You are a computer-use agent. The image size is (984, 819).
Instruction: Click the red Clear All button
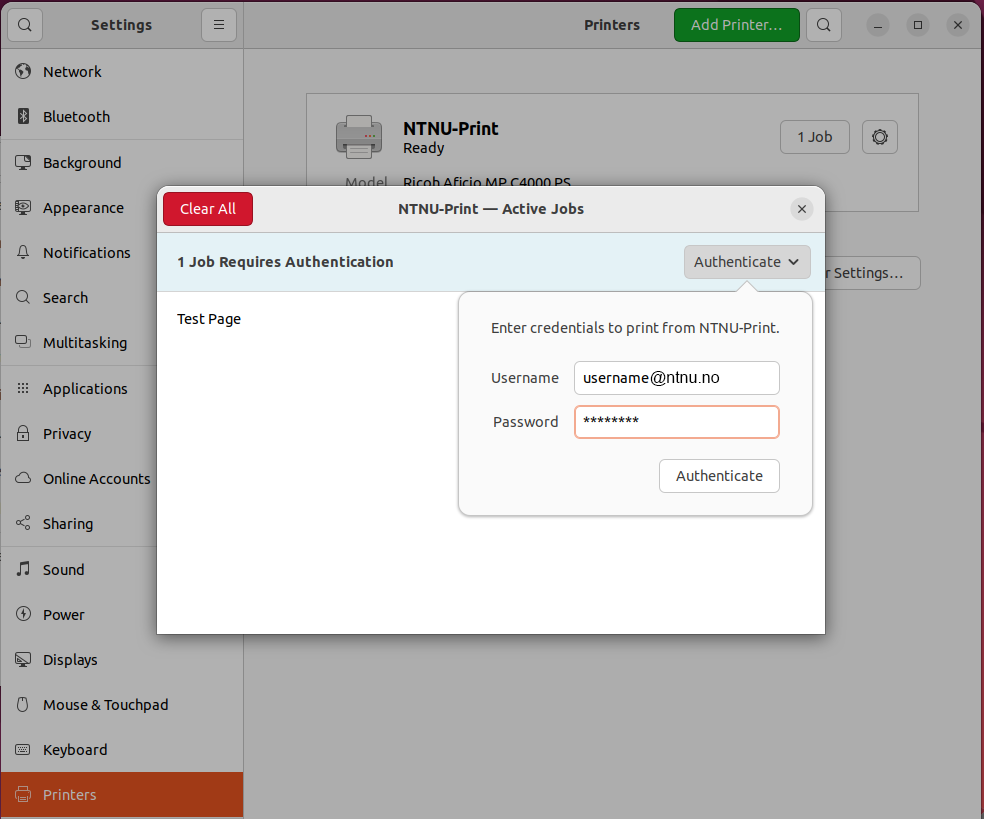pos(208,209)
